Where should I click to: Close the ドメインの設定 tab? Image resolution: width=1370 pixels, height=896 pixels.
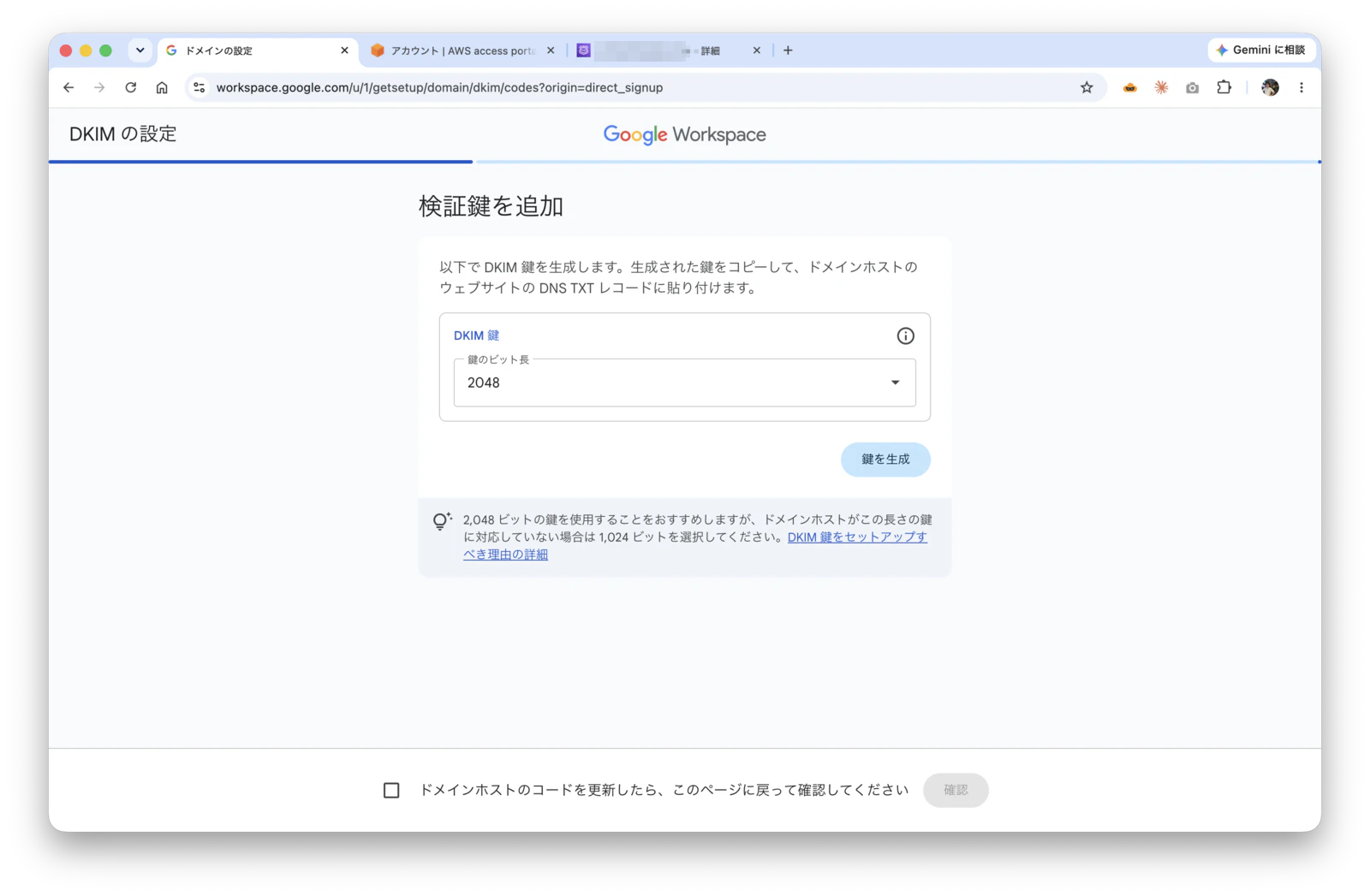pos(344,50)
